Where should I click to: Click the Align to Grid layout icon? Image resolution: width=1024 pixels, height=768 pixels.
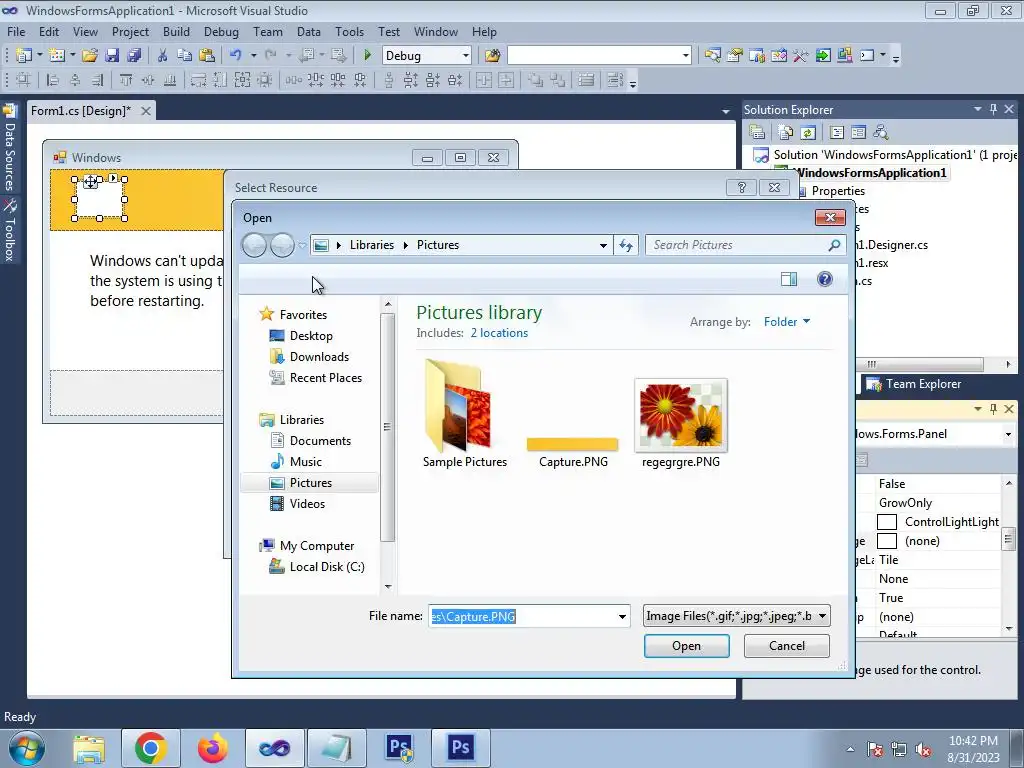click(23, 80)
